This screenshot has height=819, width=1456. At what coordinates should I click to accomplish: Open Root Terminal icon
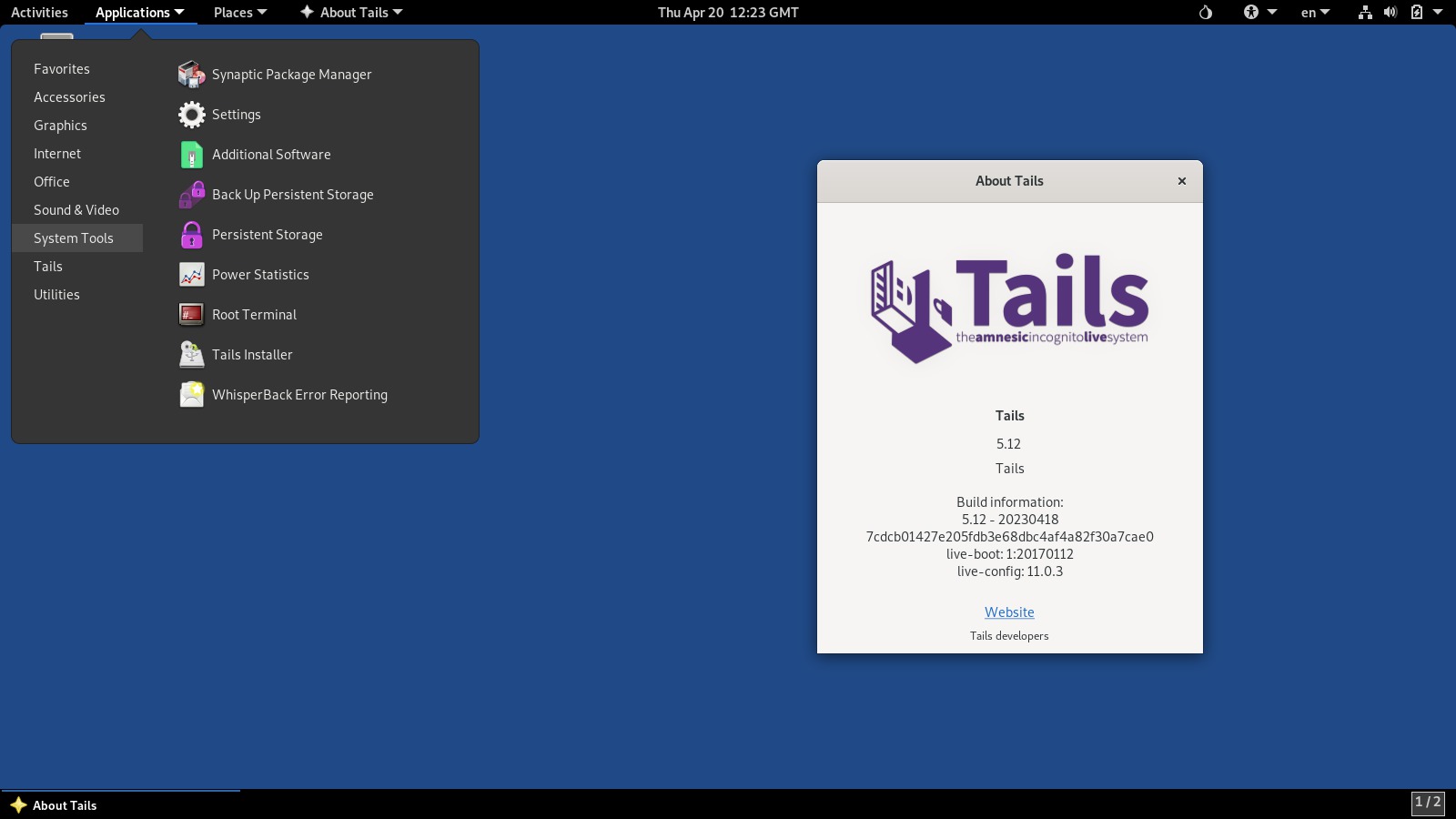[x=191, y=315]
